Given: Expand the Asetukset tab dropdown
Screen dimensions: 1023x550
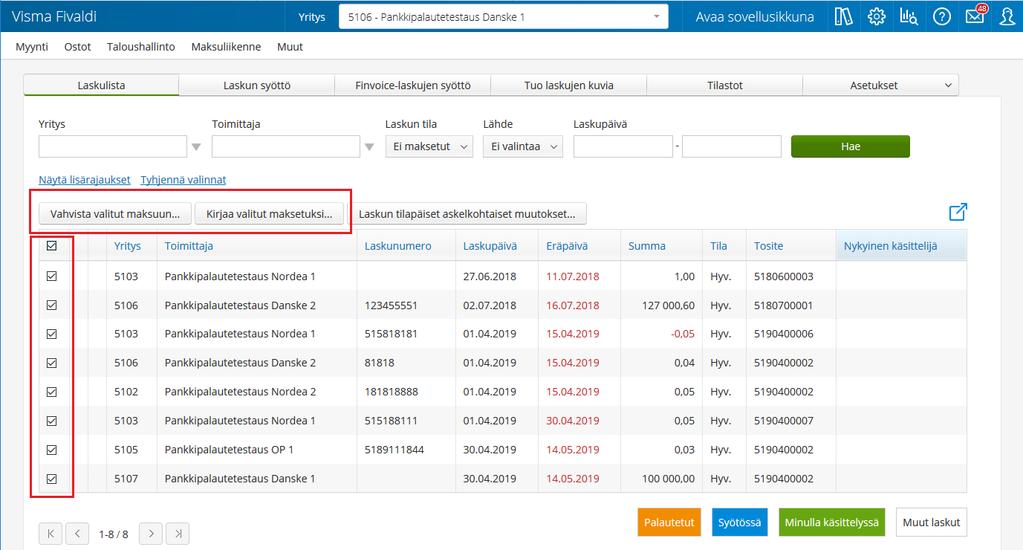Looking at the screenshot, I should (x=948, y=85).
